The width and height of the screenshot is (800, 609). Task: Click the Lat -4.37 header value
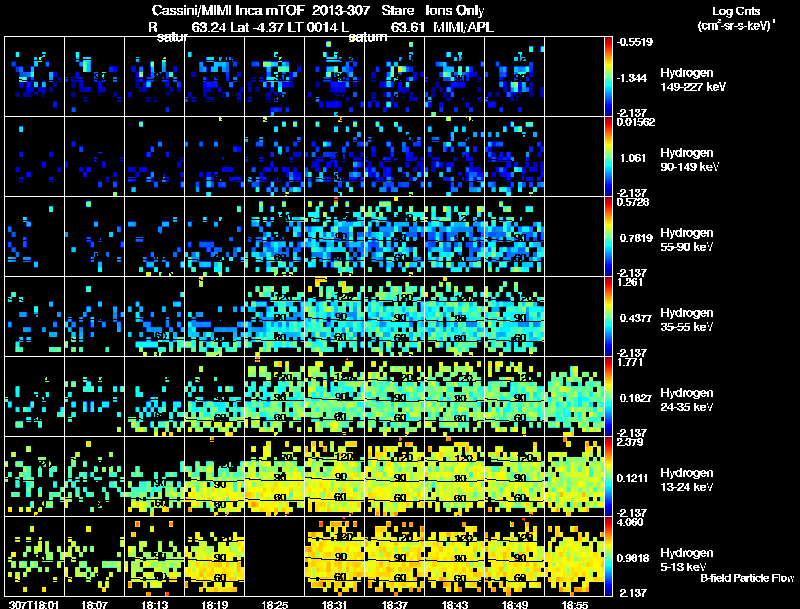coord(257,27)
